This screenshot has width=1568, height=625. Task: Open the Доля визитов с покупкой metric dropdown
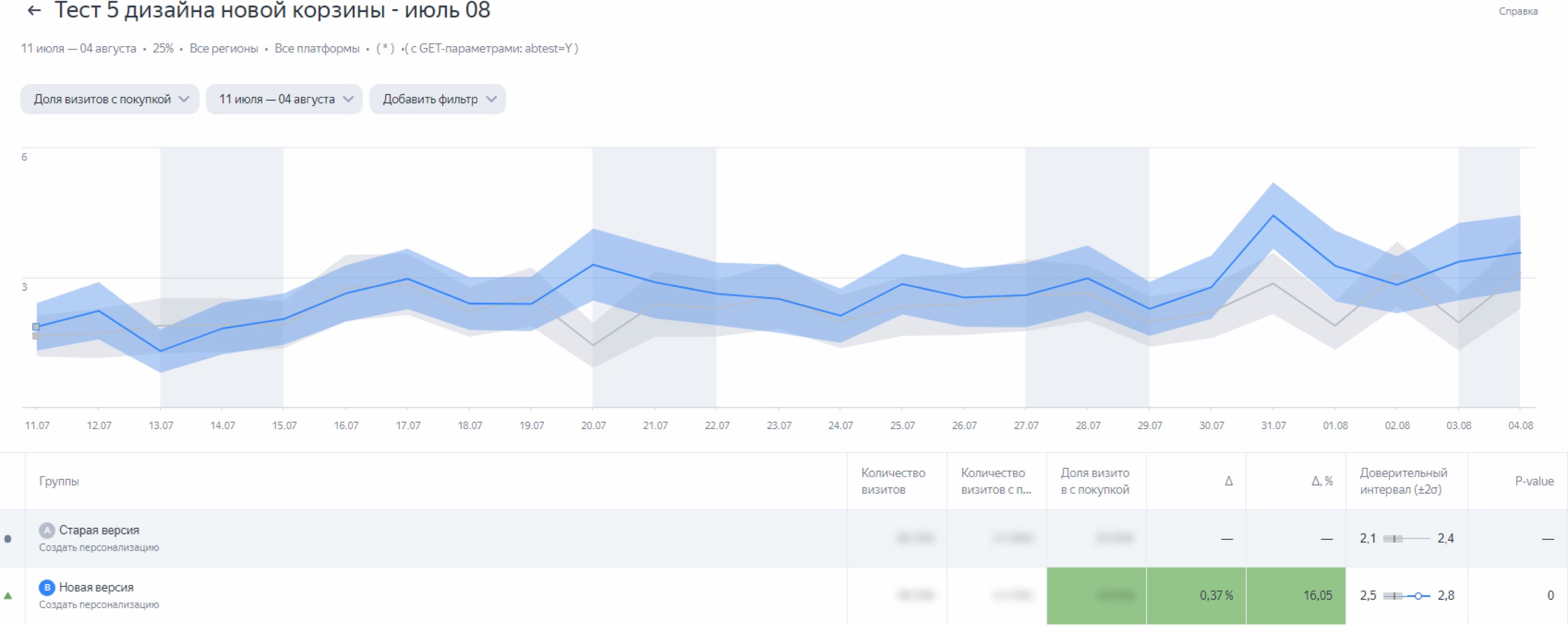coord(110,99)
